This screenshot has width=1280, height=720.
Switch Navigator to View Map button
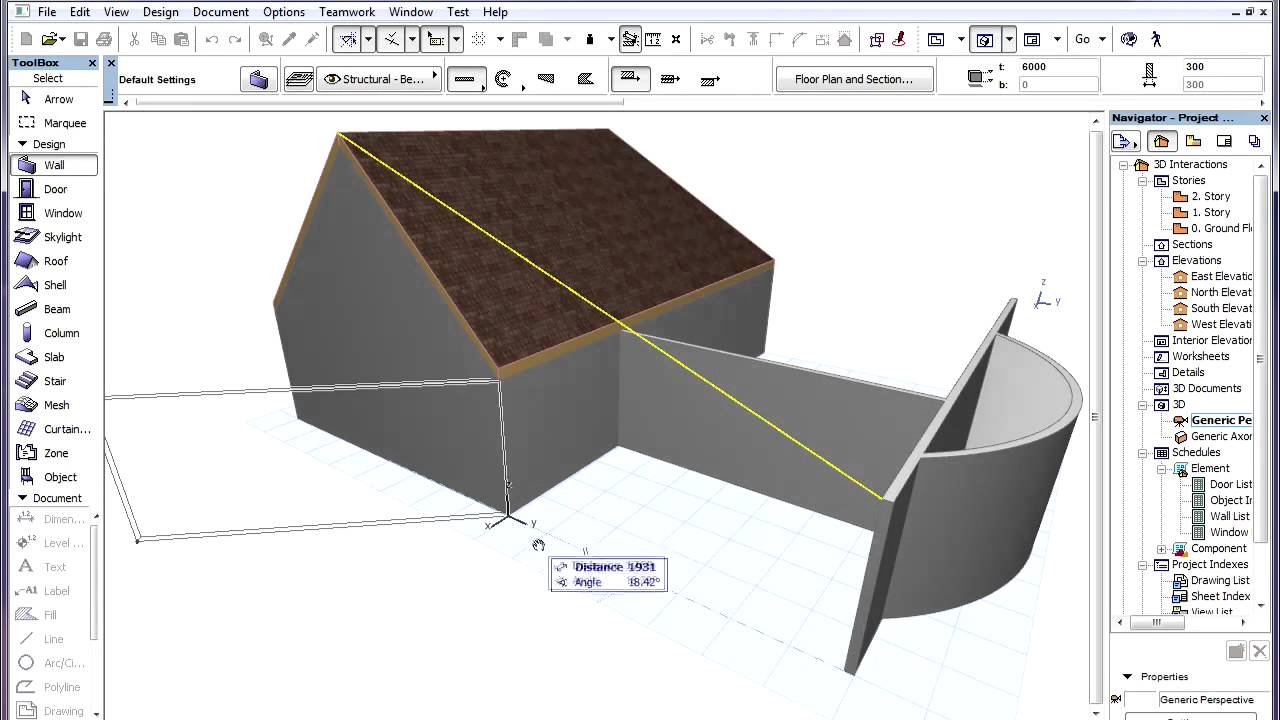tap(1193, 141)
